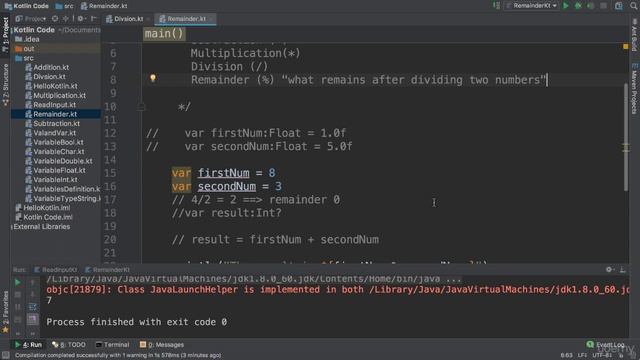This screenshot has height=360, width=640.
Task: Rerun program with Run panel play icon
Action: pyautogui.click(x=18, y=282)
